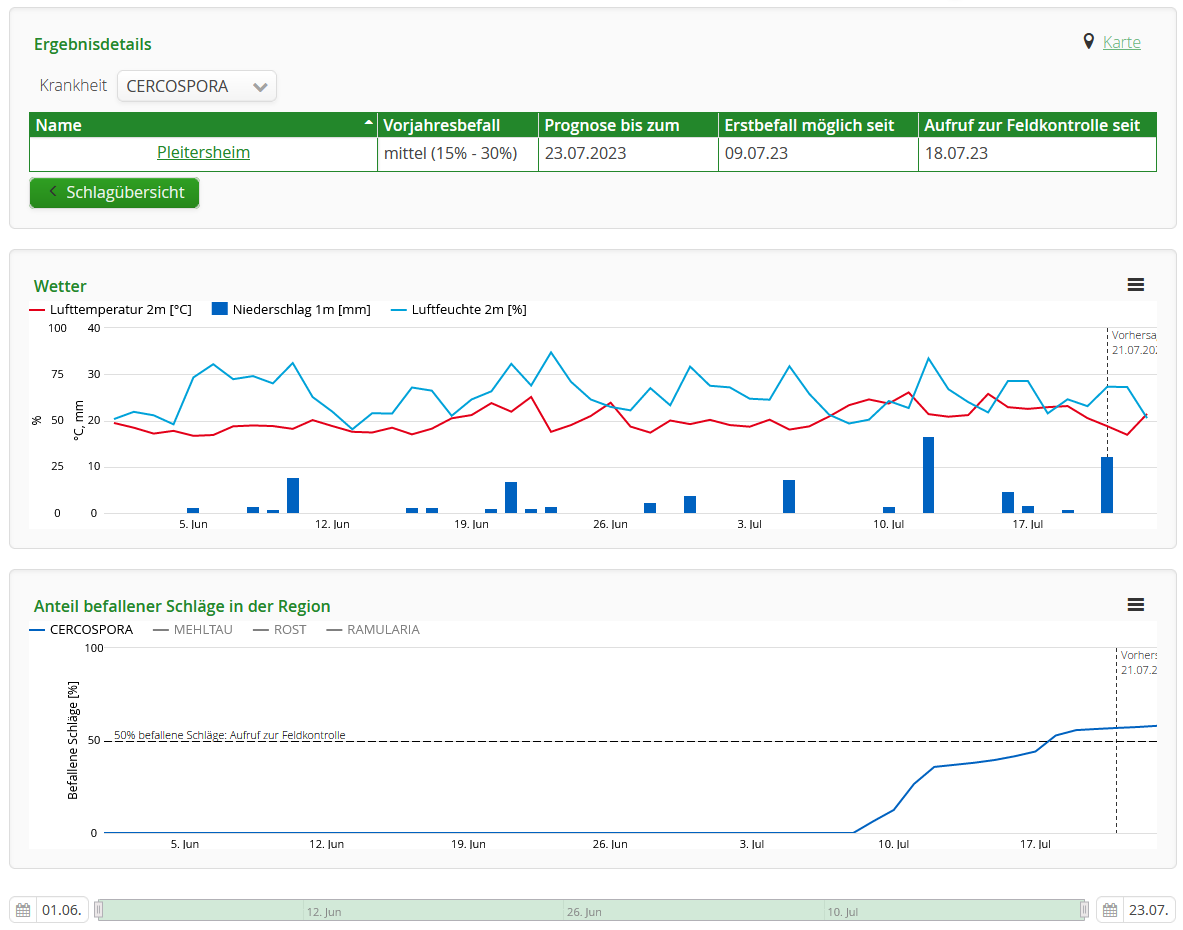Grab the left handle of date range slider
This screenshot has height=930, width=1183.
[99, 910]
